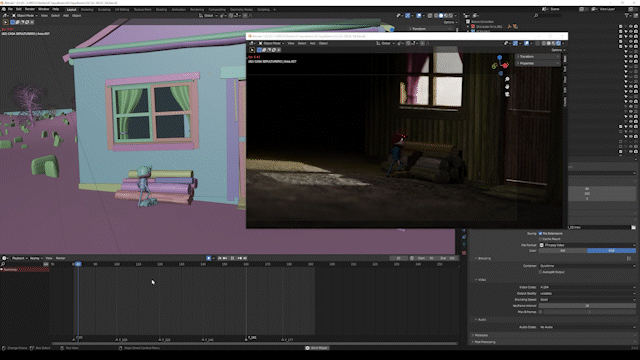This screenshot has width=640, height=360.
Task: Expand the Metadata panel
Action: 480,335
